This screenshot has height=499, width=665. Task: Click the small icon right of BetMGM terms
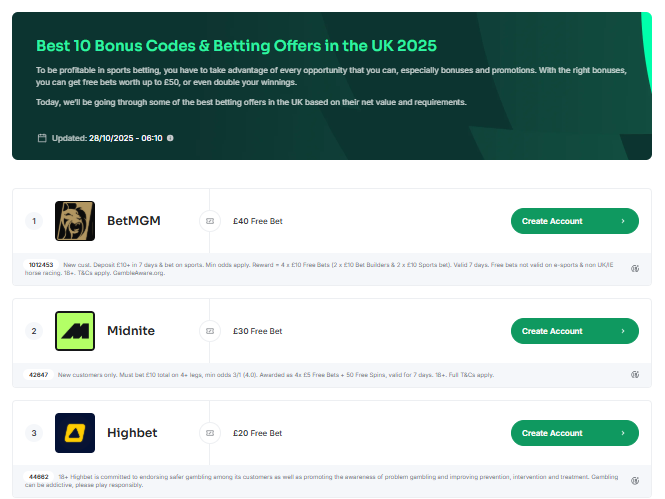(635, 268)
